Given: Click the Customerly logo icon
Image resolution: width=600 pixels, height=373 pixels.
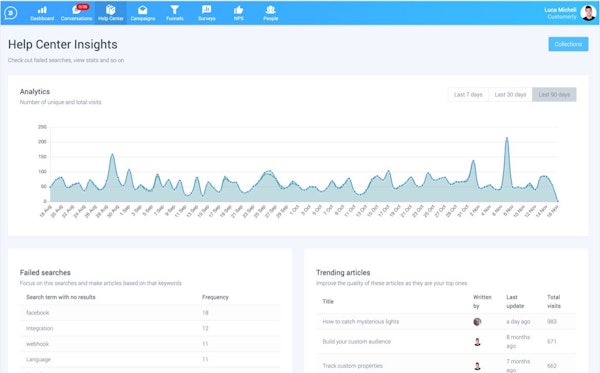Looking at the screenshot, I should point(11,13).
